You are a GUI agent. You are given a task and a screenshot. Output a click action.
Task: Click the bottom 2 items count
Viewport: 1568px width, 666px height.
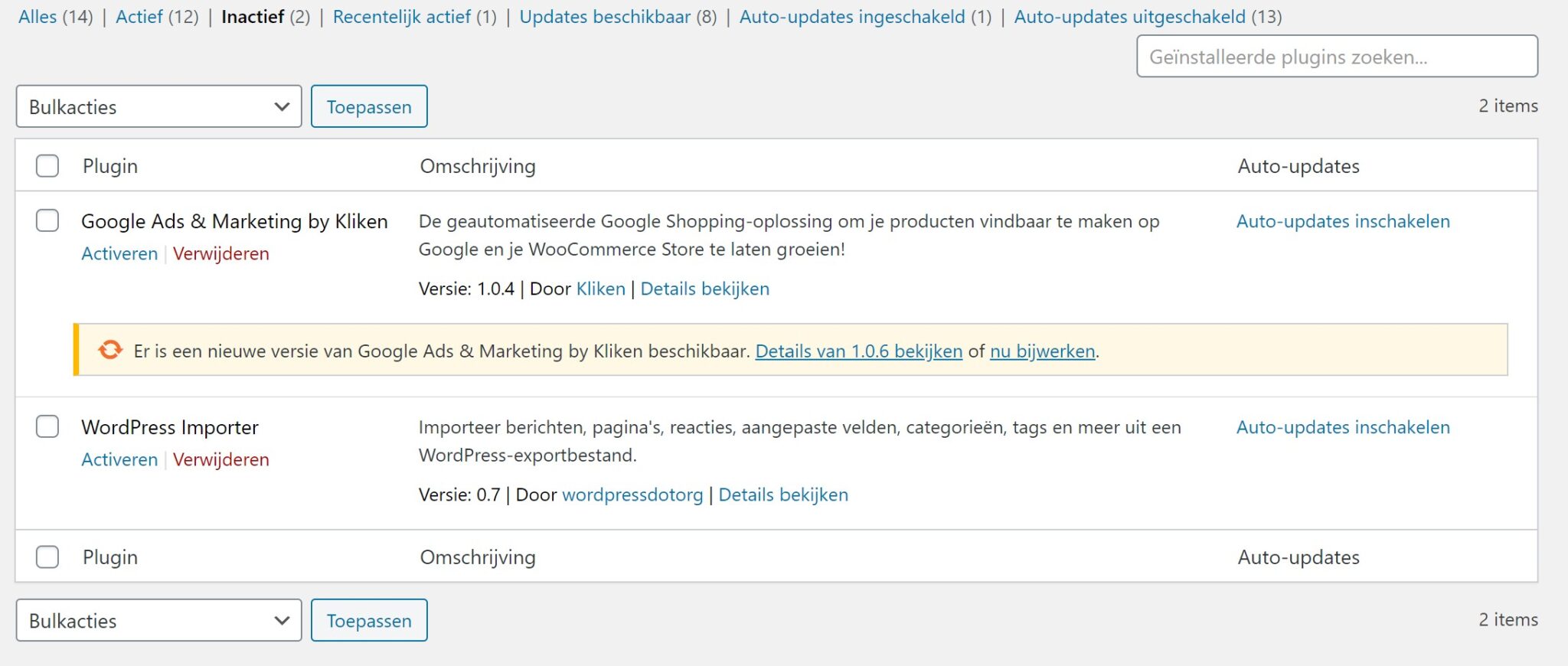pos(1508,619)
